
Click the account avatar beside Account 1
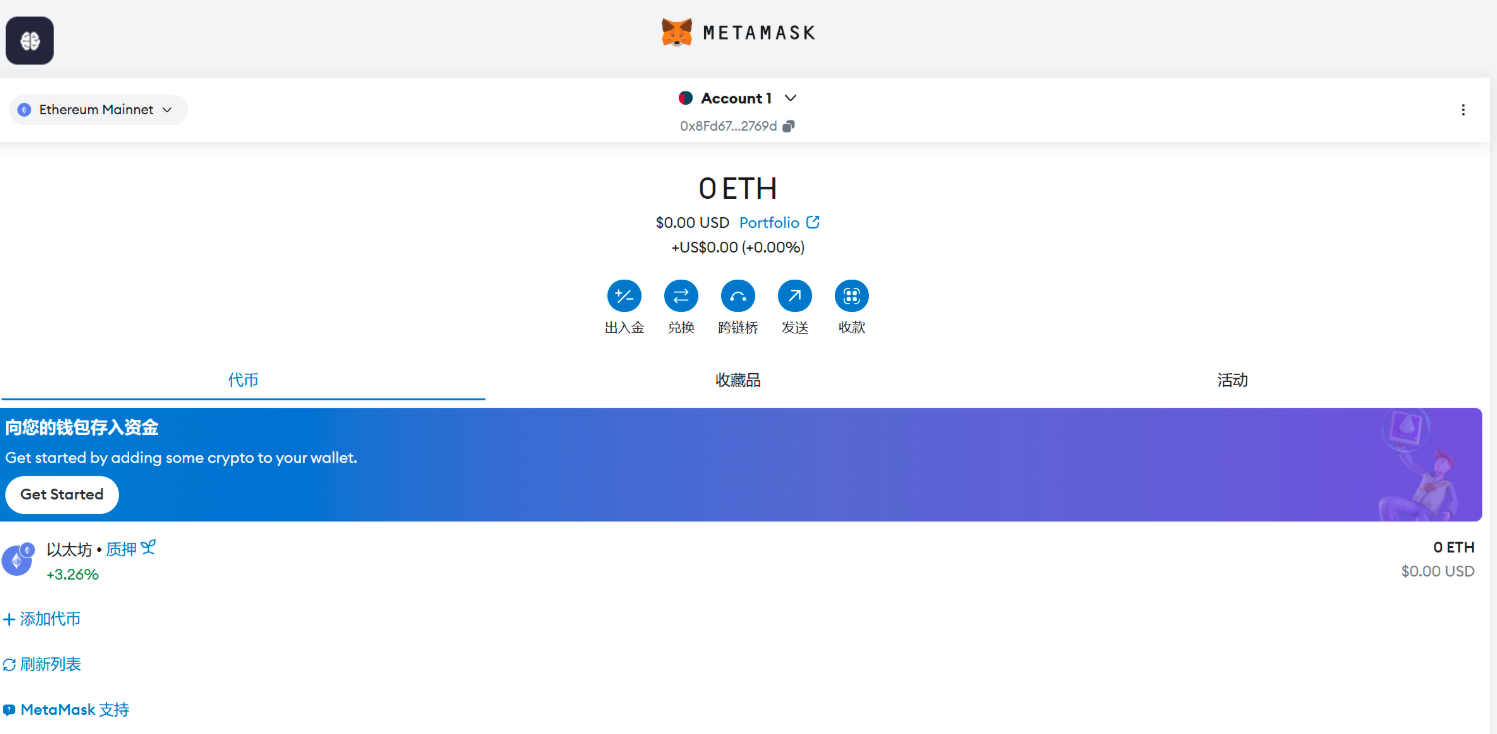(685, 98)
